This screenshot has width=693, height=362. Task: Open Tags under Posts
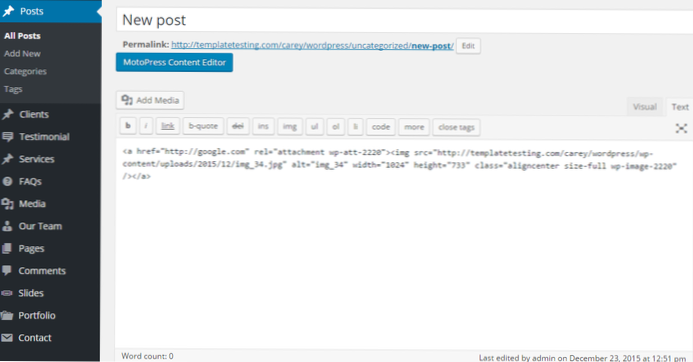pos(13,89)
